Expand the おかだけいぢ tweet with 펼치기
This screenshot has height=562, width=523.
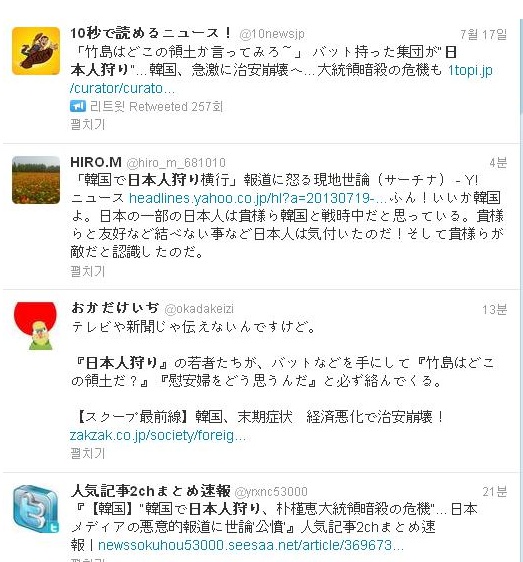[88, 453]
